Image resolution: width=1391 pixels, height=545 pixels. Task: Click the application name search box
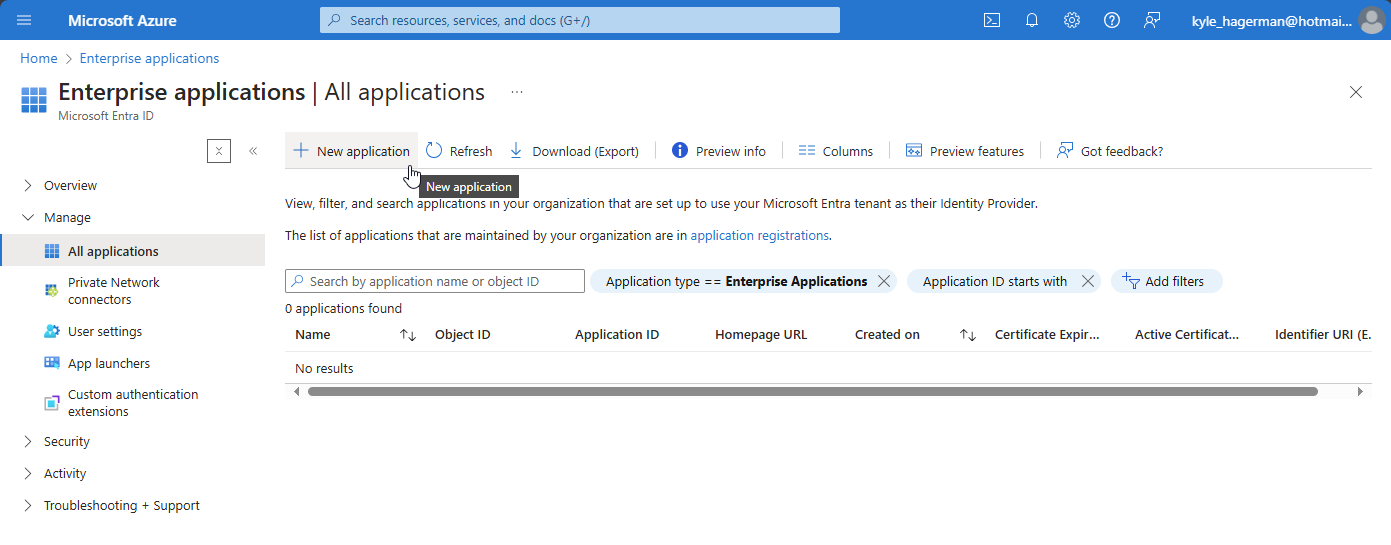click(x=435, y=281)
